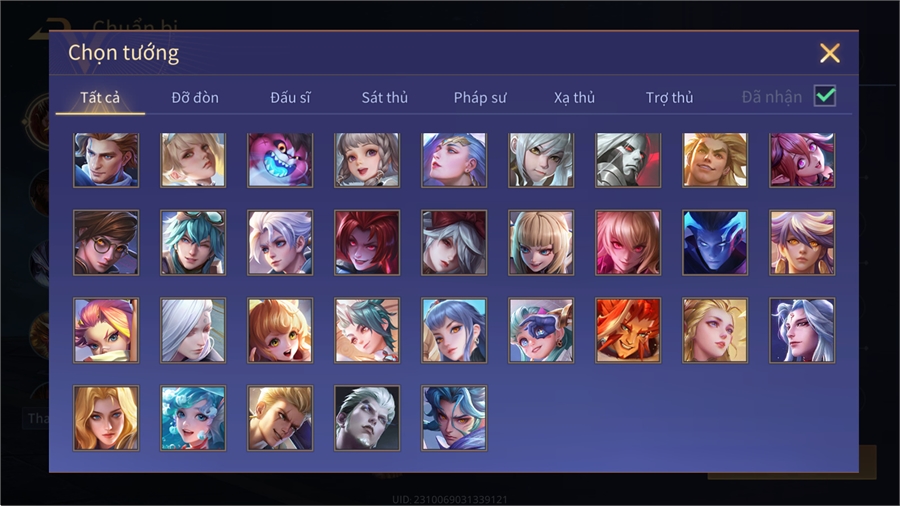Switch to the Trợ thủ tab

click(x=669, y=98)
